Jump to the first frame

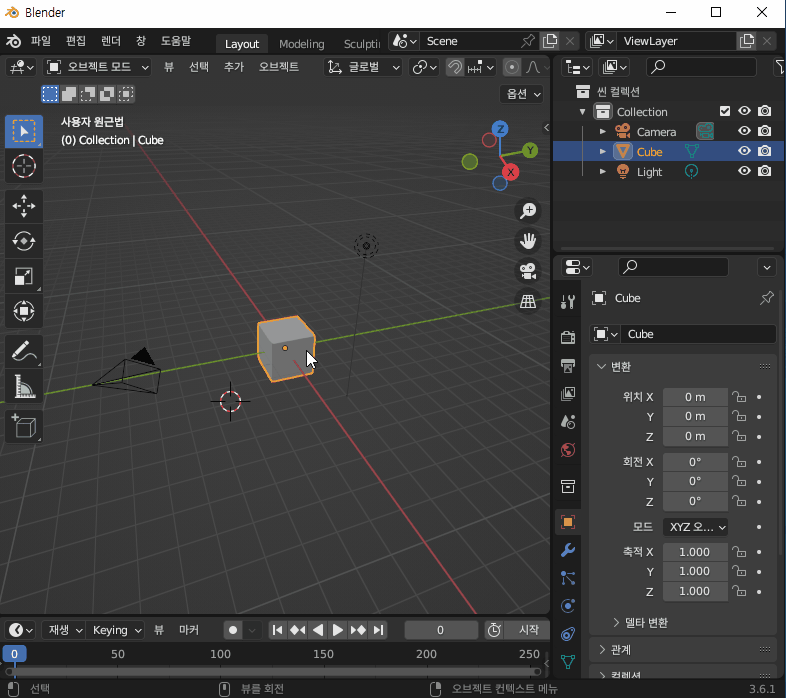pyautogui.click(x=277, y=630)
